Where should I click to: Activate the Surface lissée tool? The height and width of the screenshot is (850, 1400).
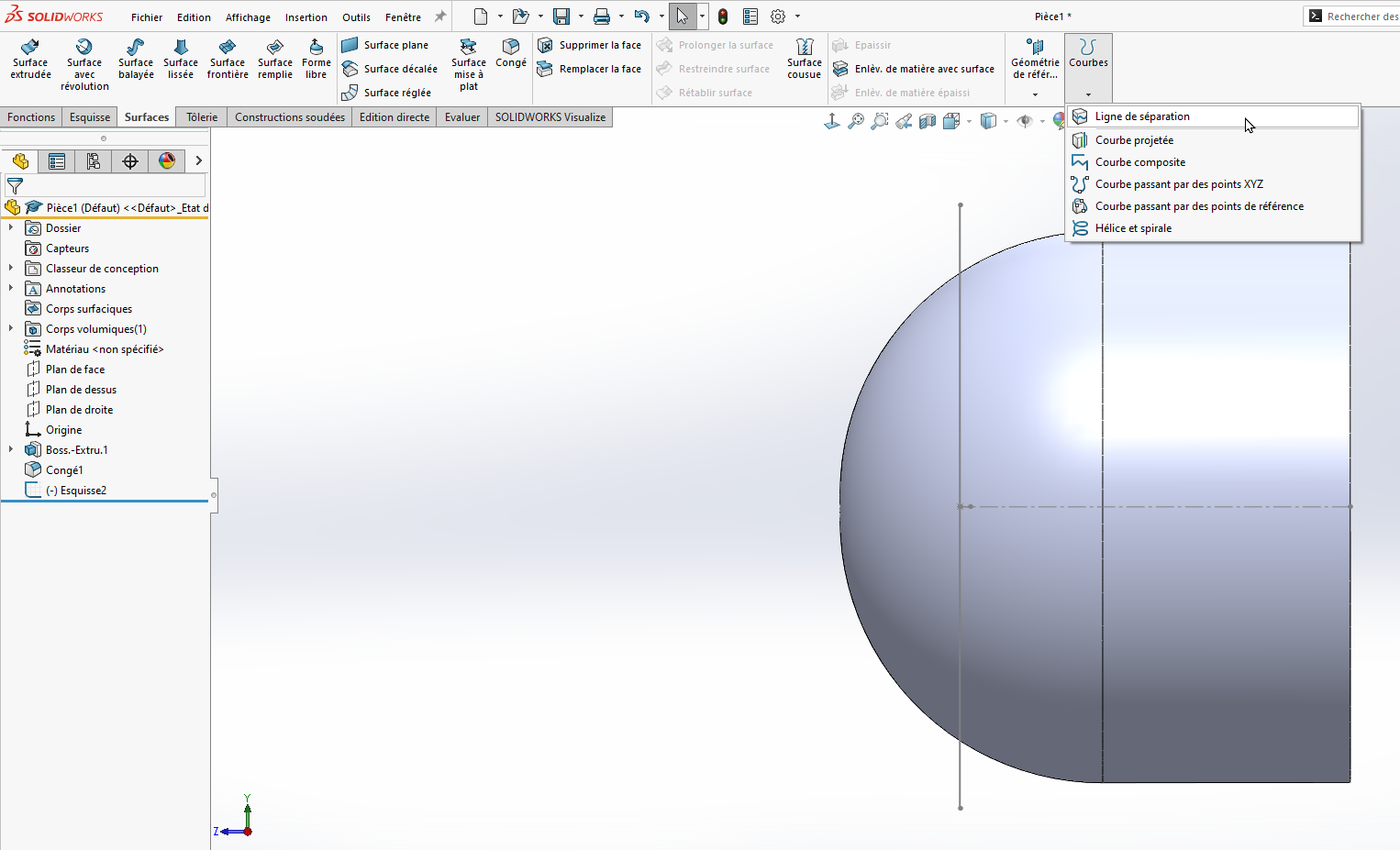coord(181,60)
